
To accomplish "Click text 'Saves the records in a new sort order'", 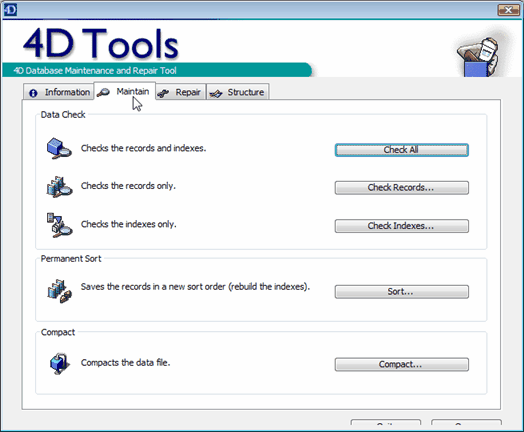I will tap(153, 287).
